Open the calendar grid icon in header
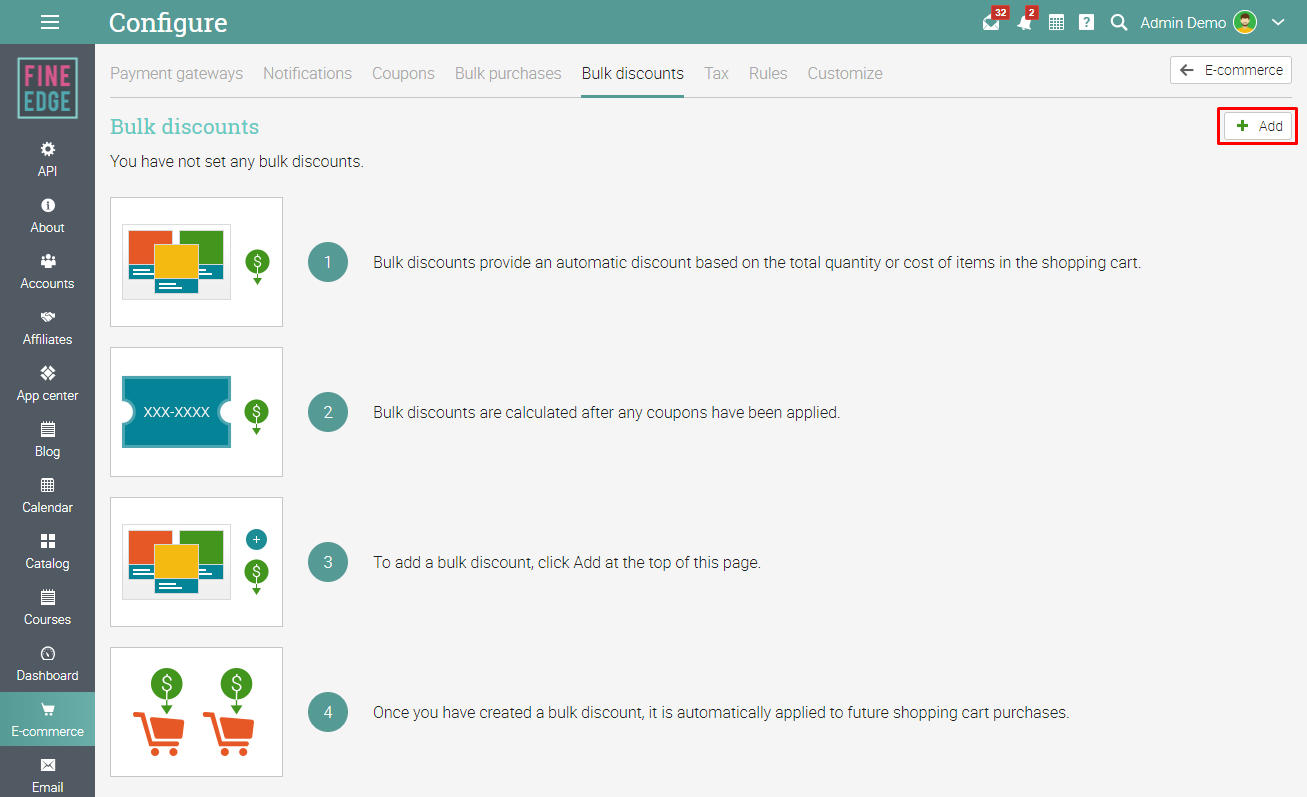 click(1056, 22)
